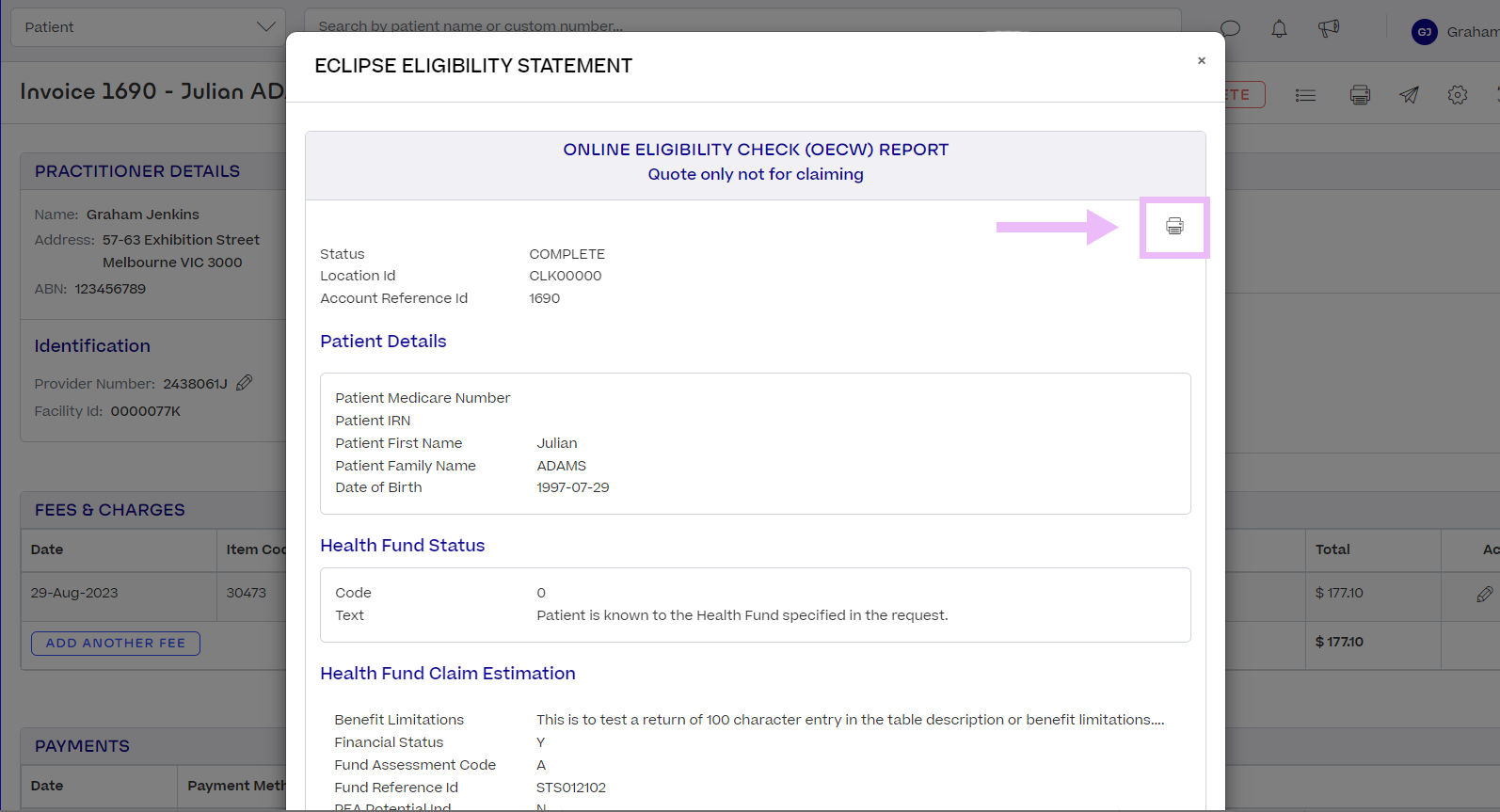
Task: Select the Account Reference Id 1690
Action: click(x=545, y=298)
